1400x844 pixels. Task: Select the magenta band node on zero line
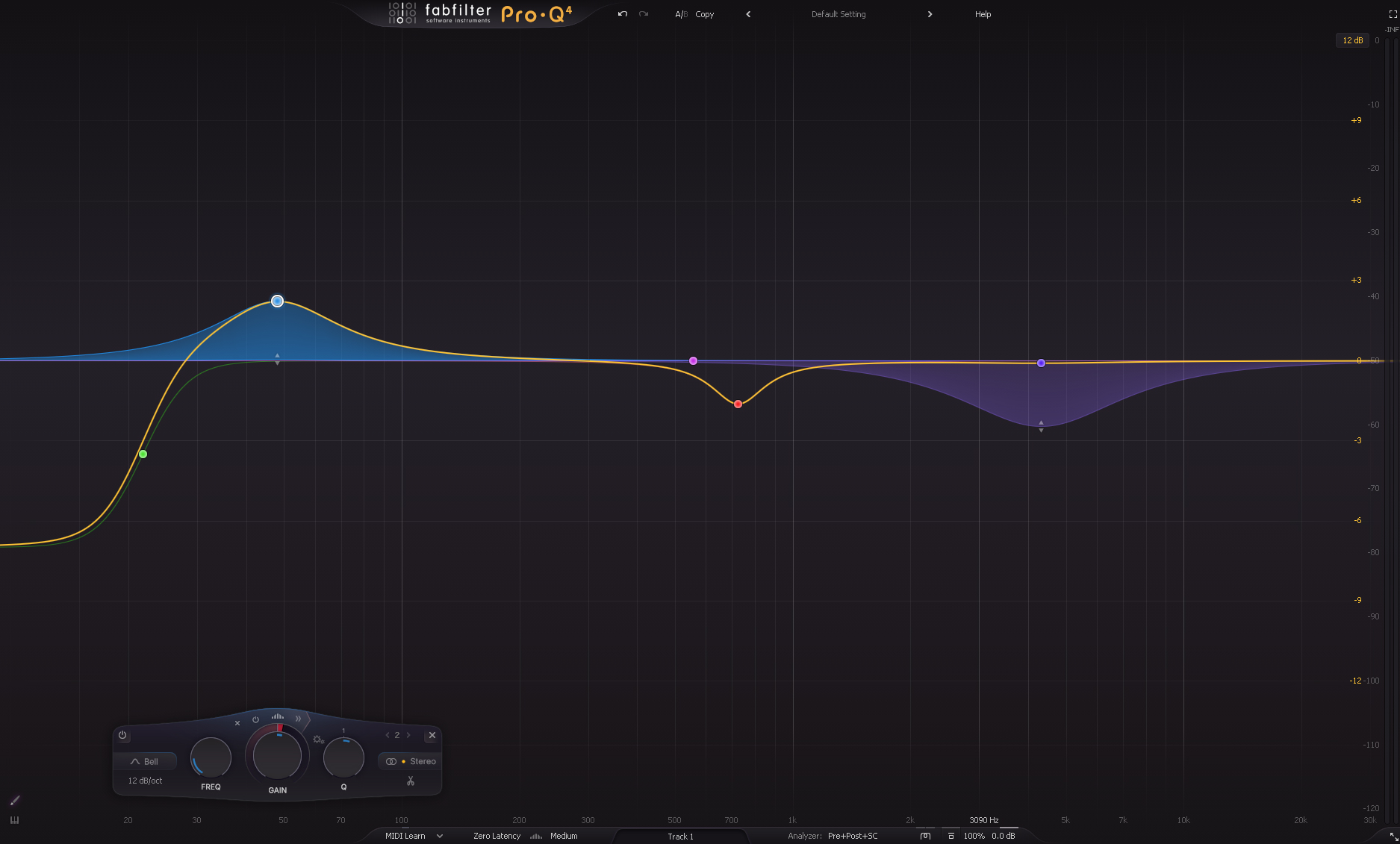[693, 361]
